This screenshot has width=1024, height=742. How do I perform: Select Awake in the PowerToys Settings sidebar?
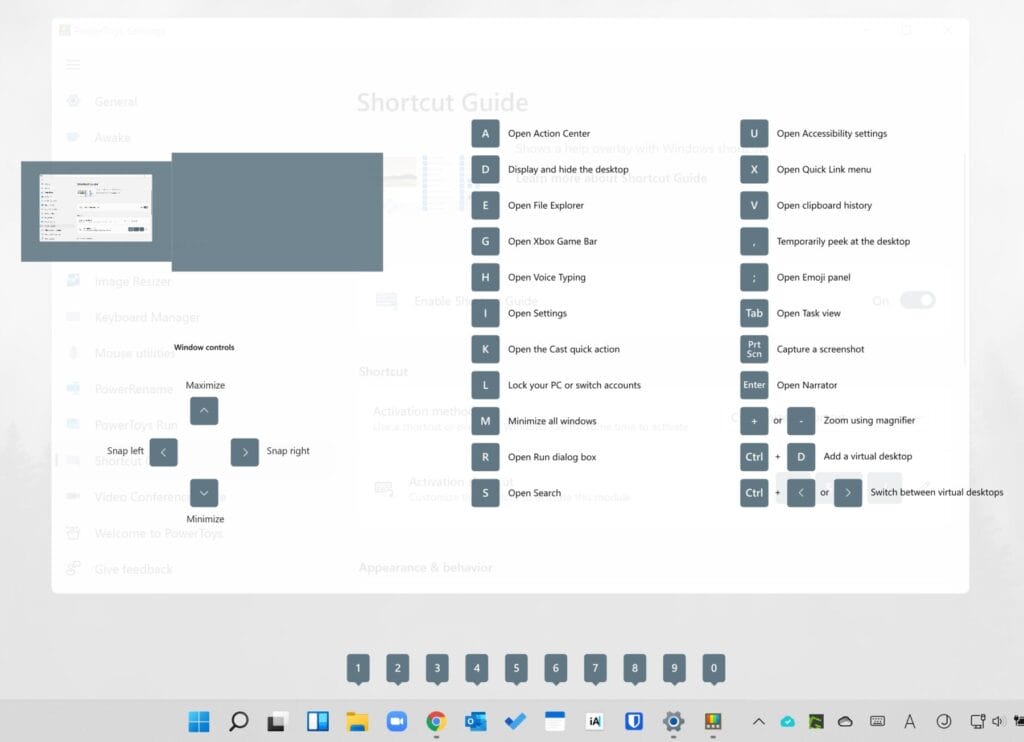pyautogui.click(x=112, y=138)
